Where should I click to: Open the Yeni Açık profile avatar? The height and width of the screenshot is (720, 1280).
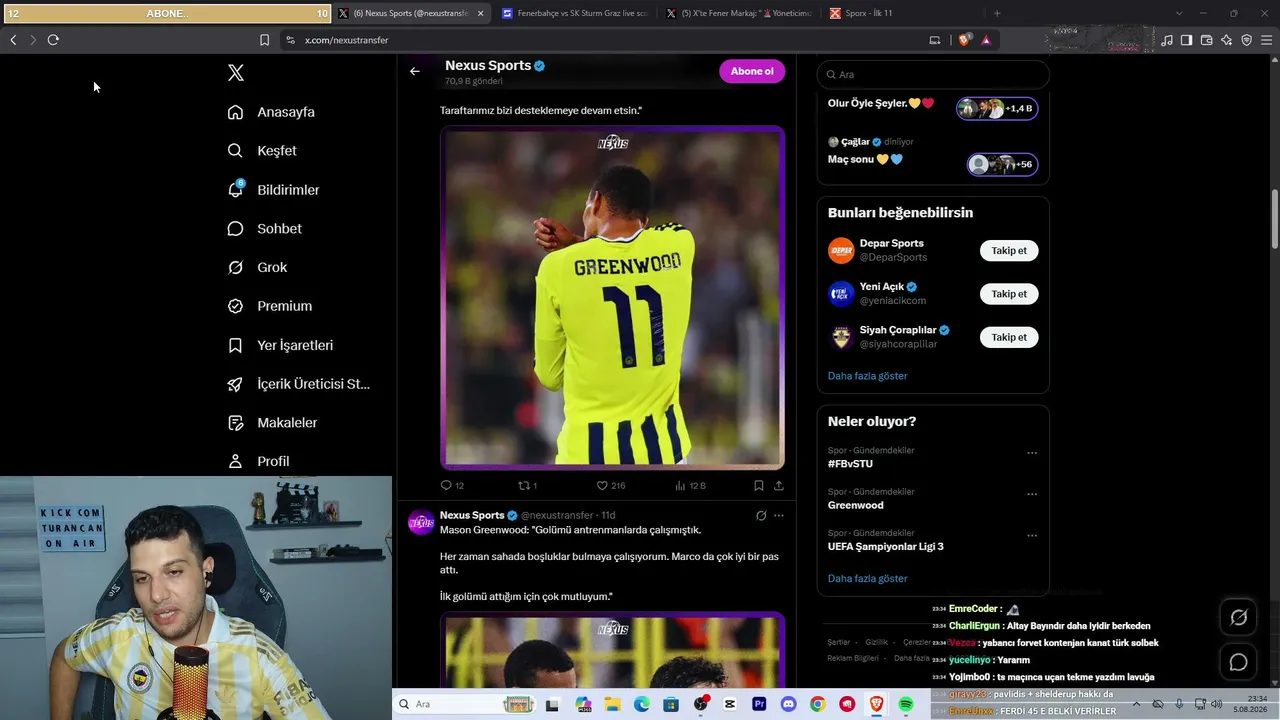point(841,293)
